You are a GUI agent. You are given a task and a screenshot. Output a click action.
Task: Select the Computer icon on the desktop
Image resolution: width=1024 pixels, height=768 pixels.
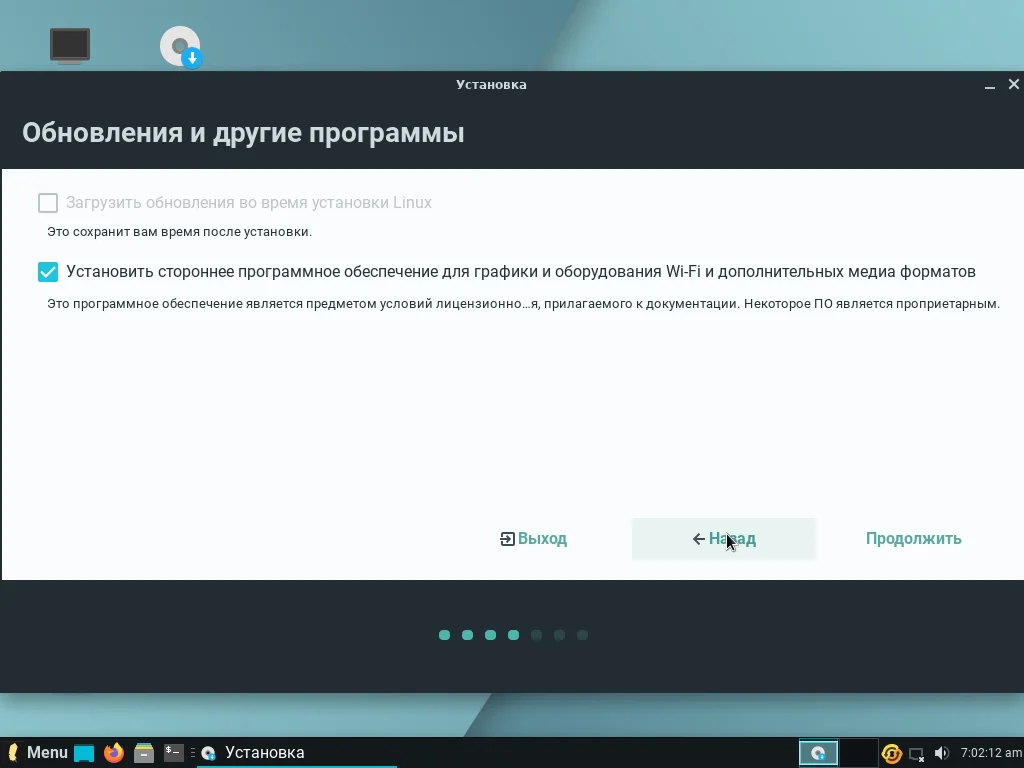point(69,45)
